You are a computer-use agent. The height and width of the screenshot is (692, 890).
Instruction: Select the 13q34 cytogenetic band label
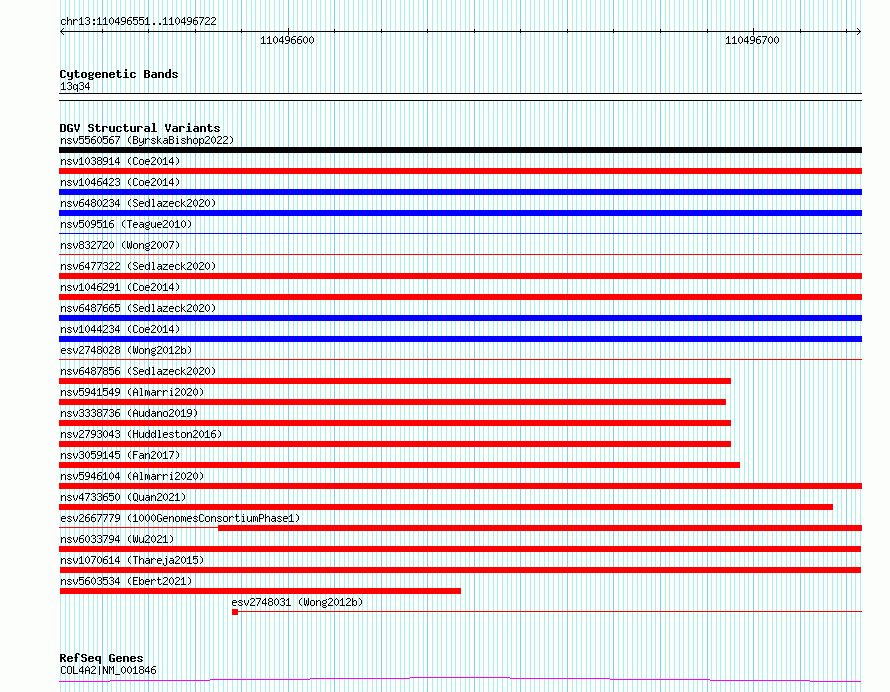75,86
